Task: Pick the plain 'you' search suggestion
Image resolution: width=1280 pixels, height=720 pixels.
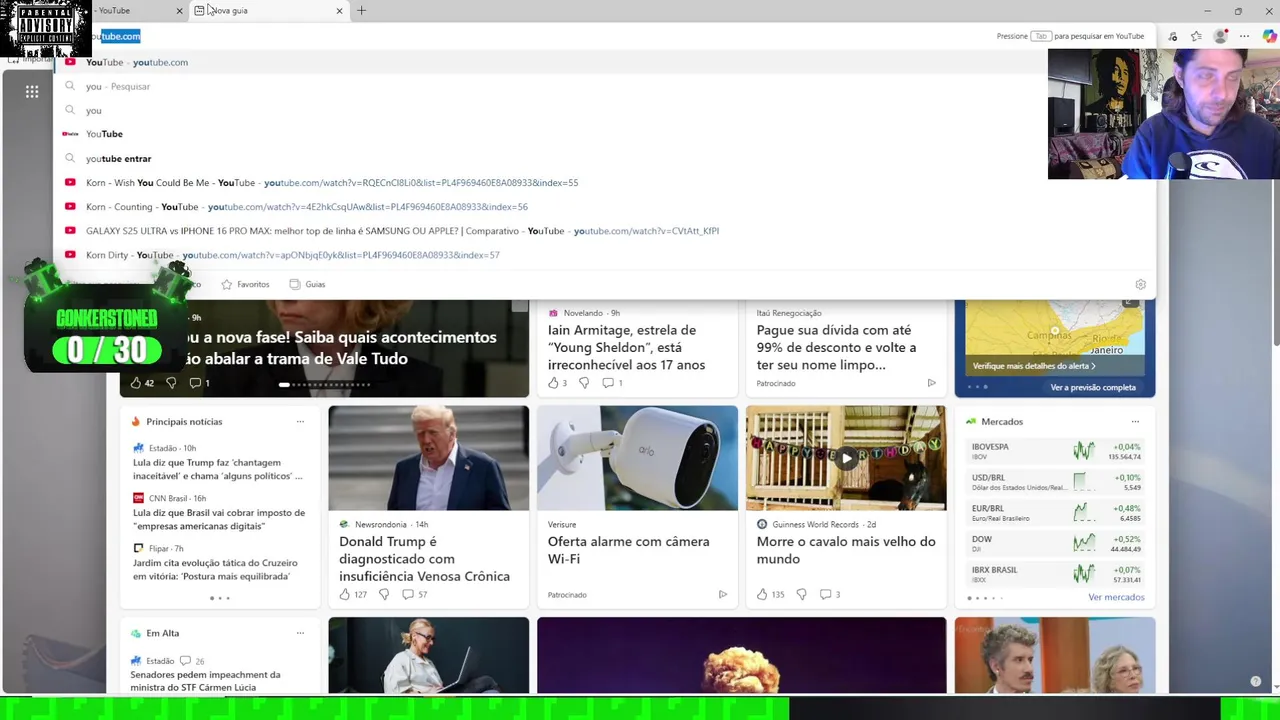Action: pyautogui.click(x=604, y=110)
